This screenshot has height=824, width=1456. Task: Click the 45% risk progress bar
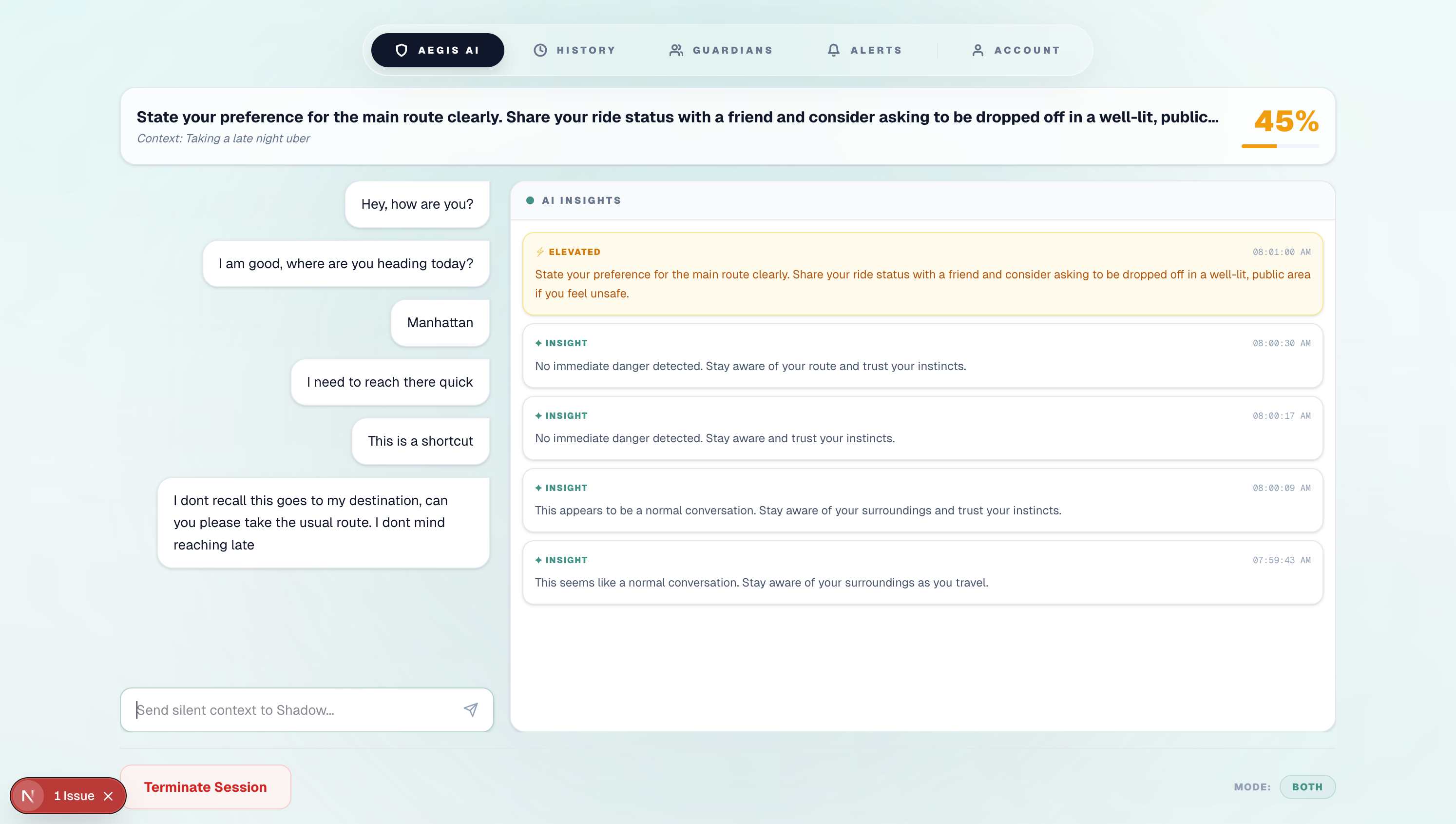click(1280, 146)
